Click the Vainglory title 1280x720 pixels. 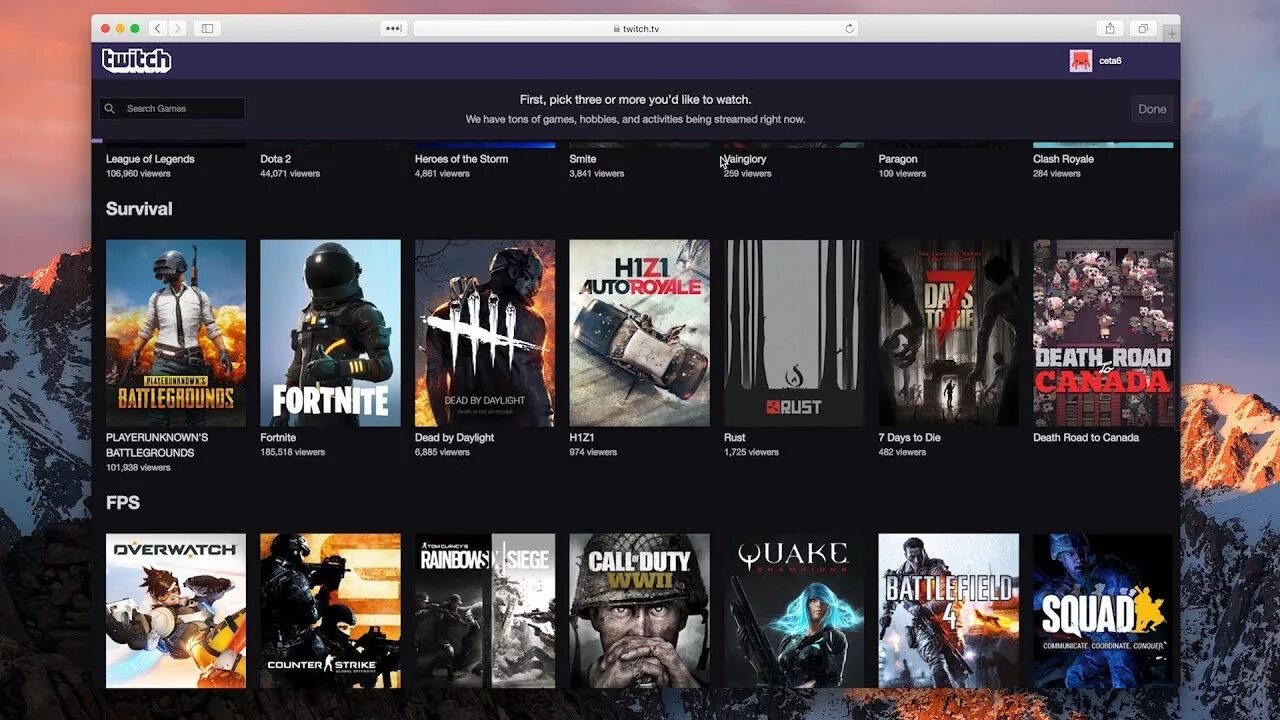pos(745,159)
